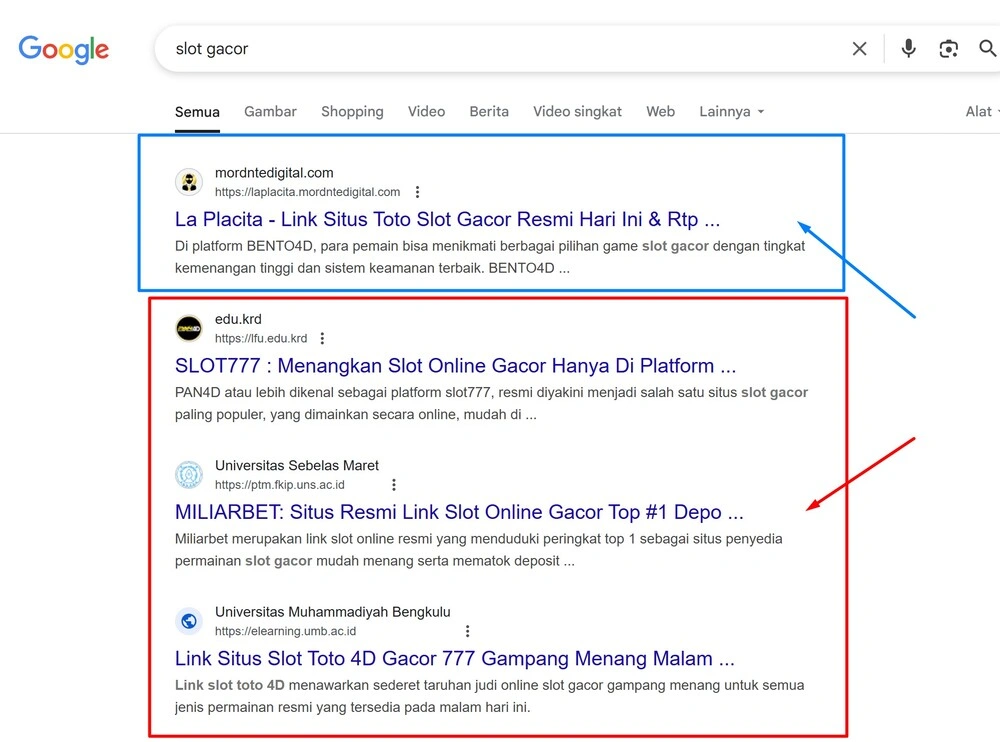Click edu.krd site favicon

pyautogui.click(x=189, y=329)
